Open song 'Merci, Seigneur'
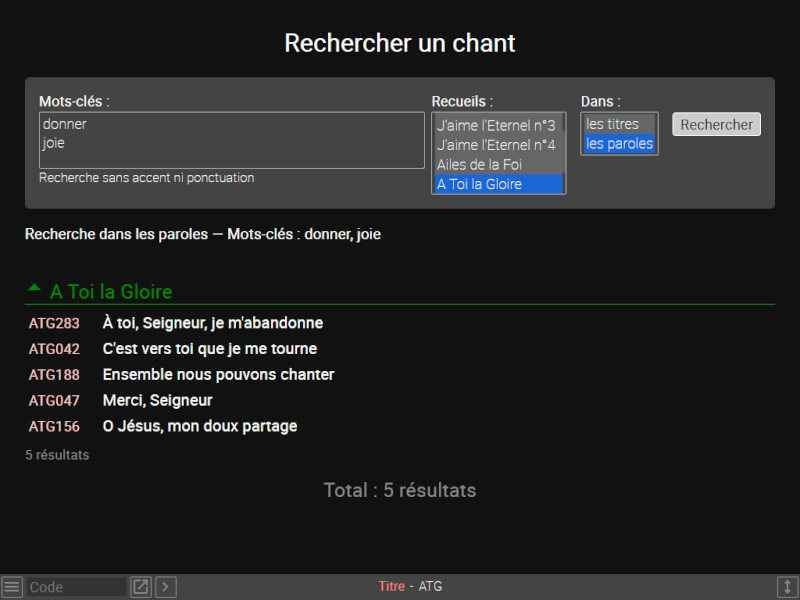 [x=157, y=400]
